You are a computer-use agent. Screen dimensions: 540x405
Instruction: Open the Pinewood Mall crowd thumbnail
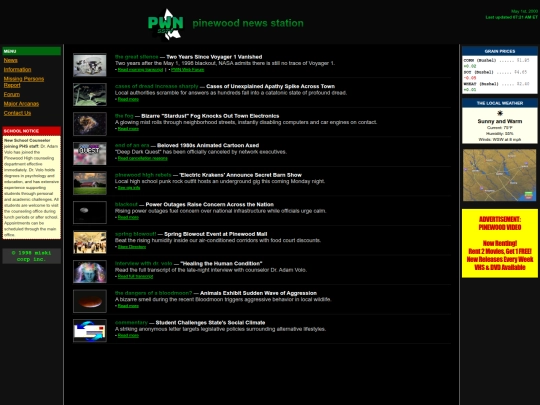pos(90,242)
